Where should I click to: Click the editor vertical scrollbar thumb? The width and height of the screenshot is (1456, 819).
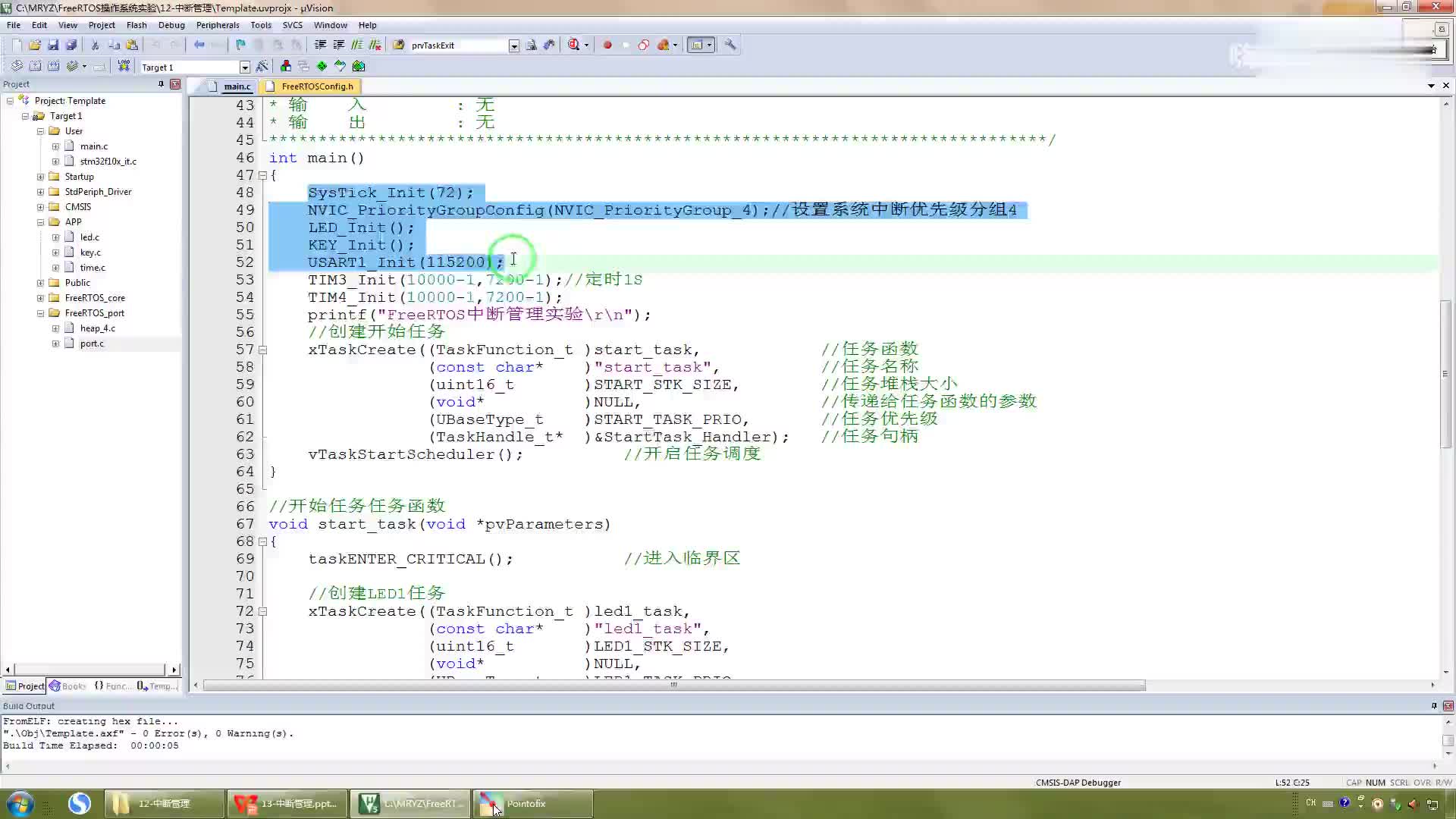click(x=1445, y=374)
